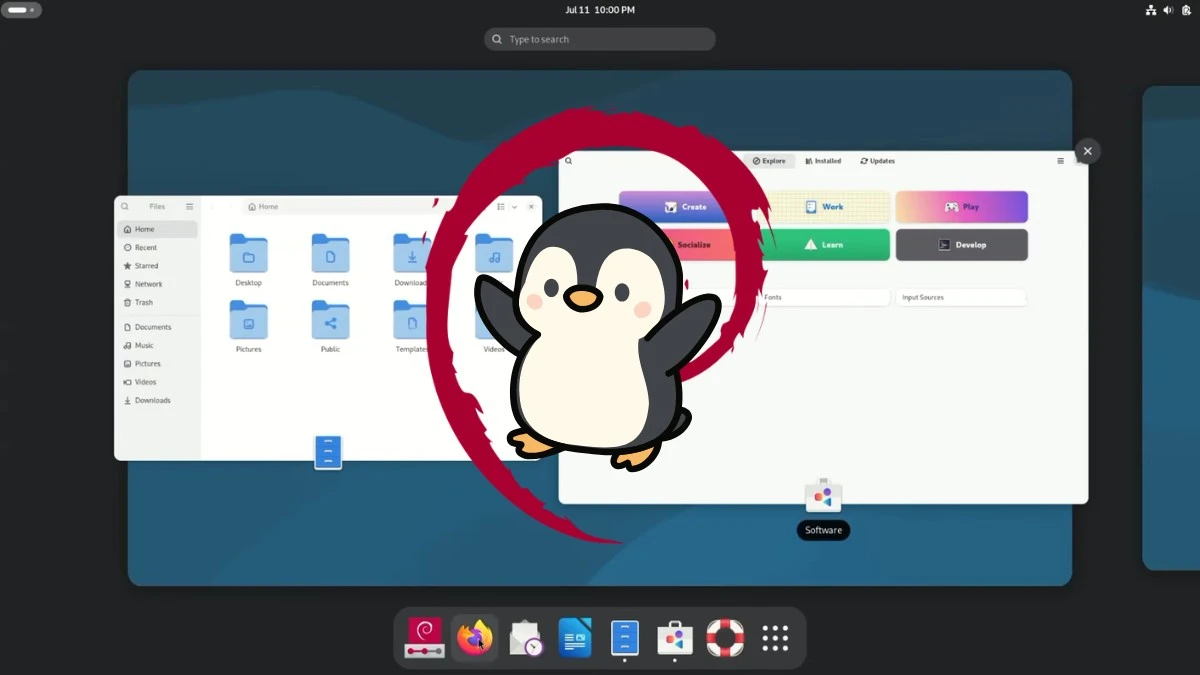
Task: Open the Socialize category in Software
Action: [x=685, y=245]
